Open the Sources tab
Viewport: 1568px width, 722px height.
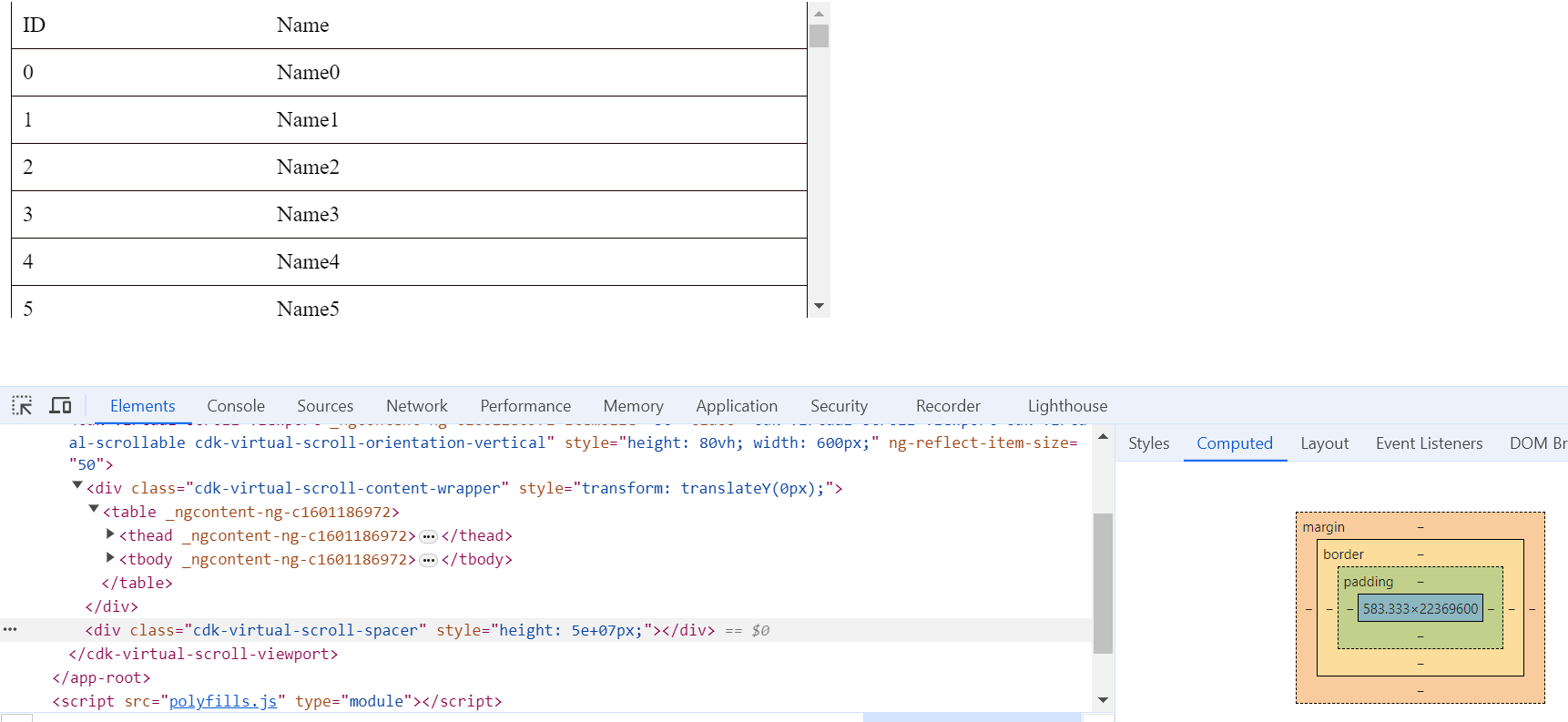(325, 406)
